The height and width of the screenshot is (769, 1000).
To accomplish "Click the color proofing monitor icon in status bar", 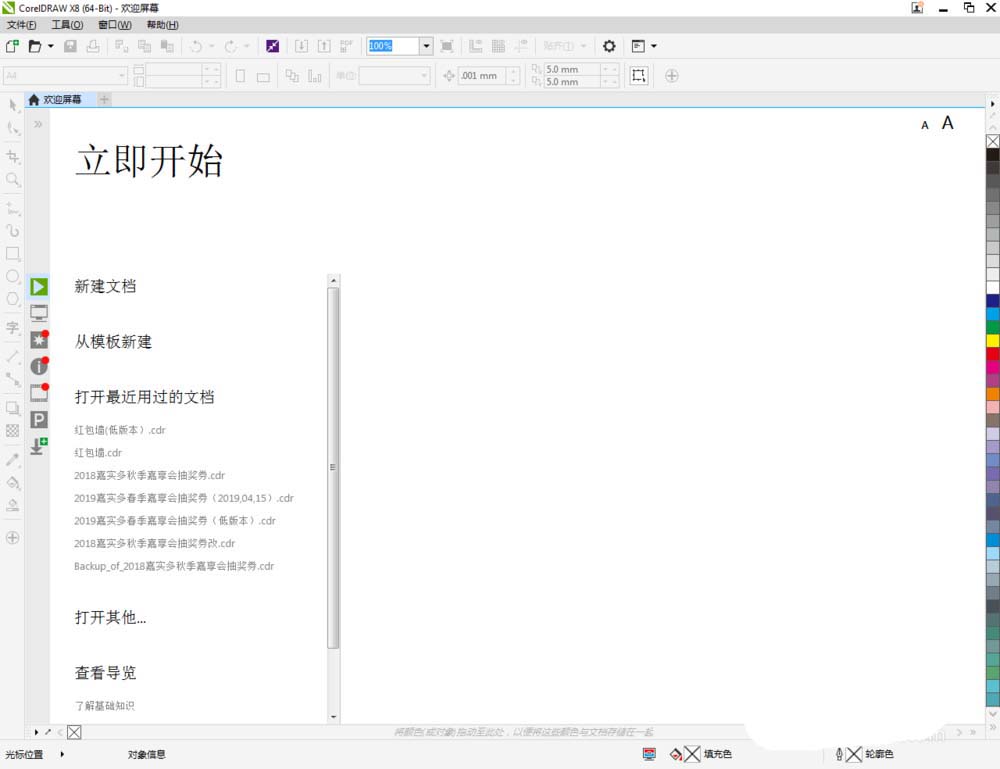I will [x=649, y=754].
